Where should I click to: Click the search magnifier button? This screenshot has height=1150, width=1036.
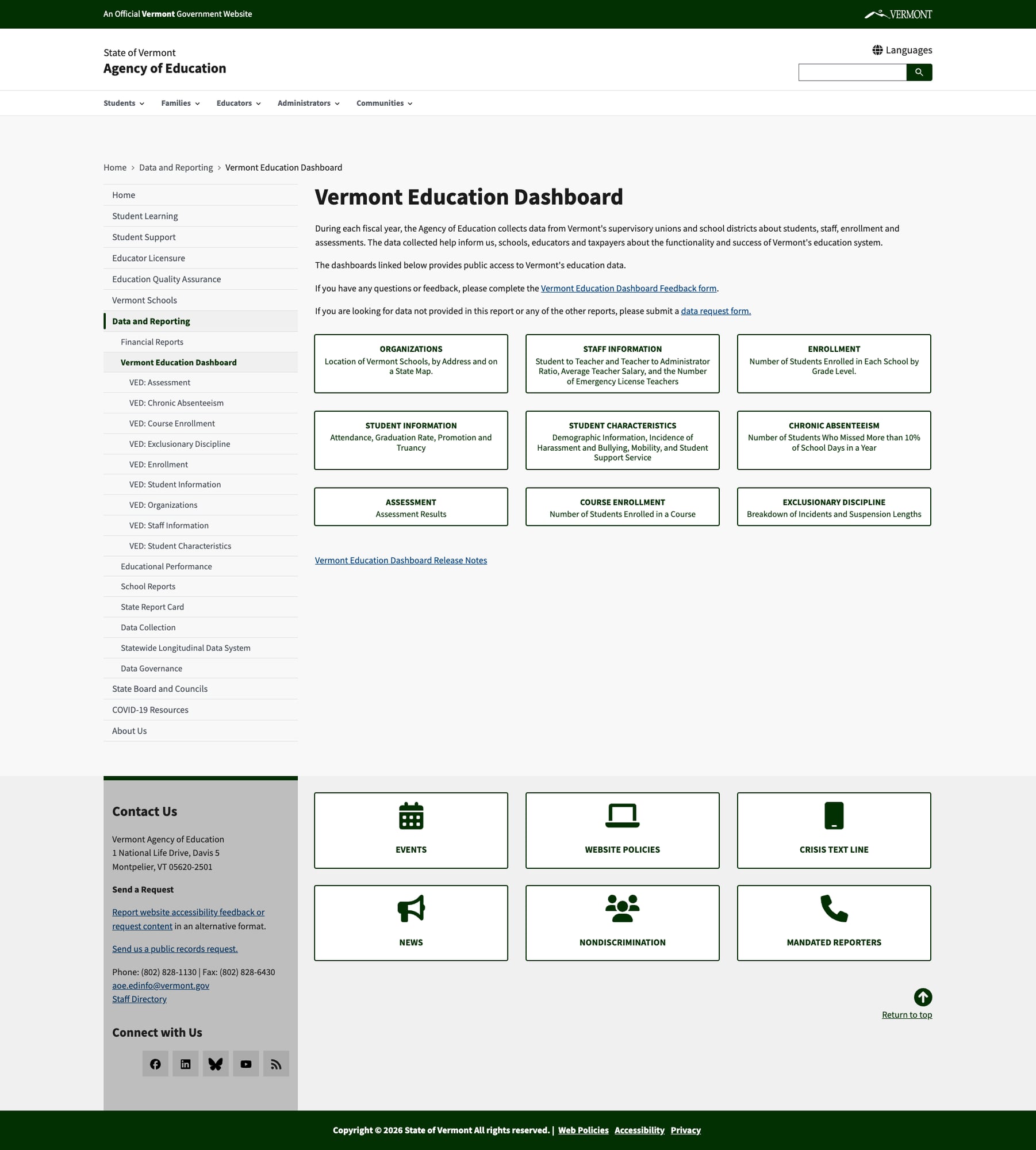click(919, 72)
